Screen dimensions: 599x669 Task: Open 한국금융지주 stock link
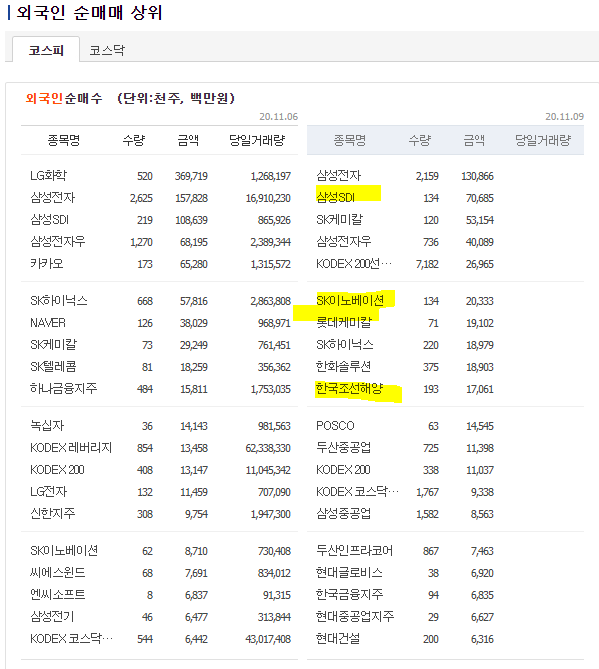tap(349, 594)
